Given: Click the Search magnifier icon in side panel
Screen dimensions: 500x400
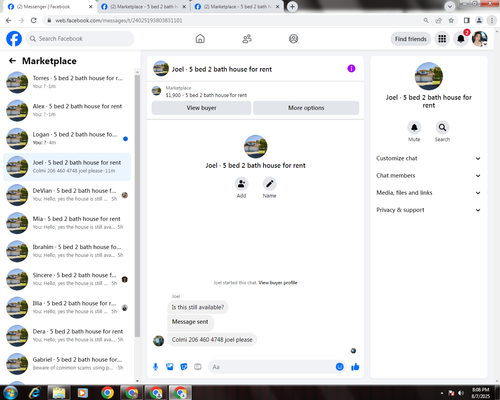Looking at the screenshot, I should click(442, 127).
